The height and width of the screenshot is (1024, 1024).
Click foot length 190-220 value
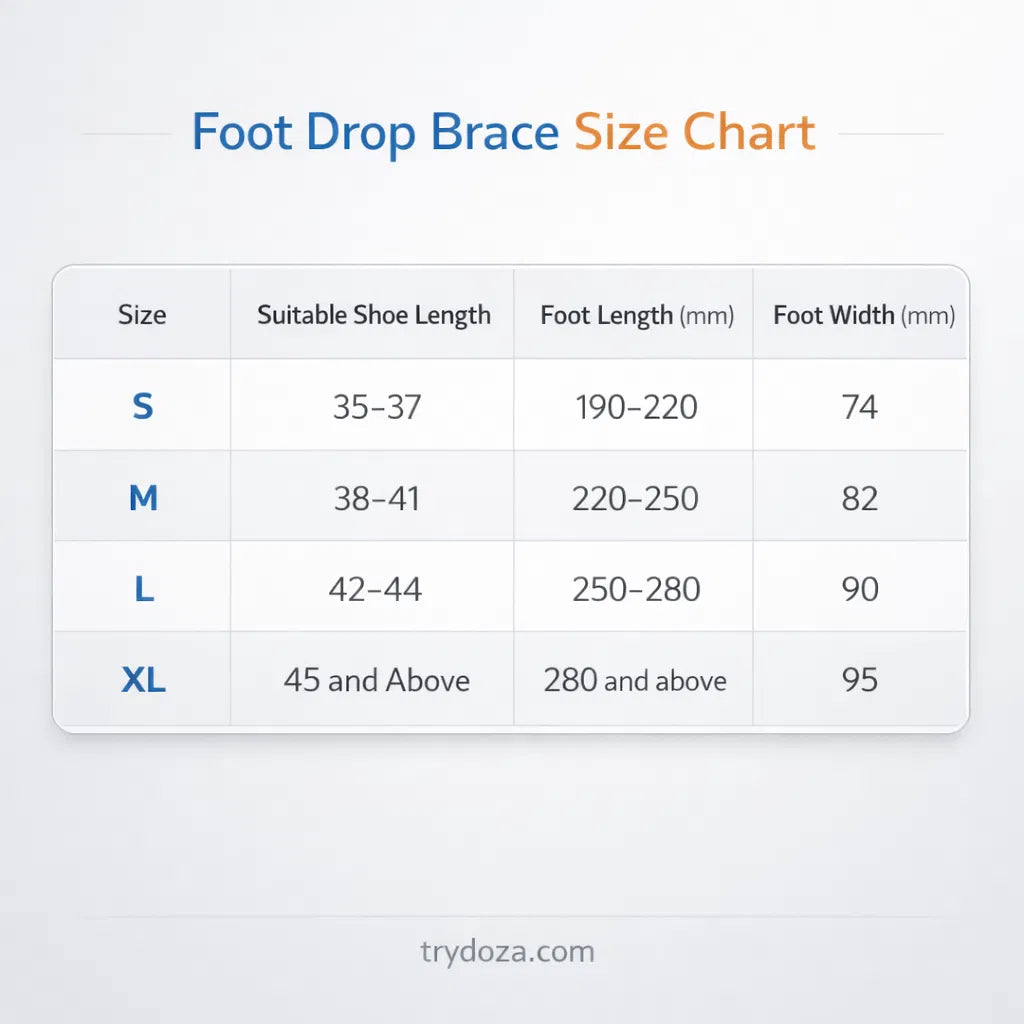pos(636,407)
